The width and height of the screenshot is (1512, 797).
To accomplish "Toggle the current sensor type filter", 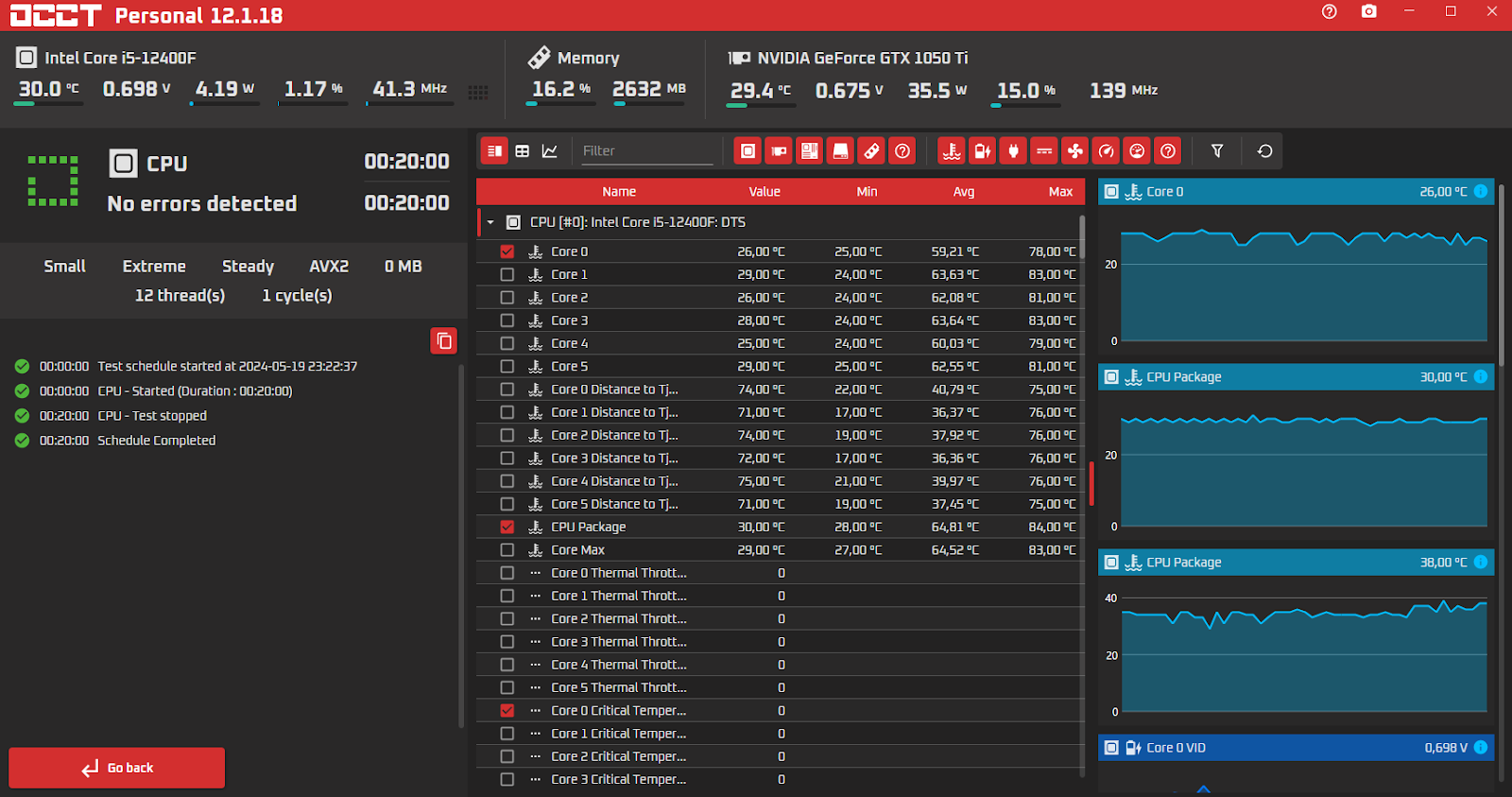I will pos(1044,151).
